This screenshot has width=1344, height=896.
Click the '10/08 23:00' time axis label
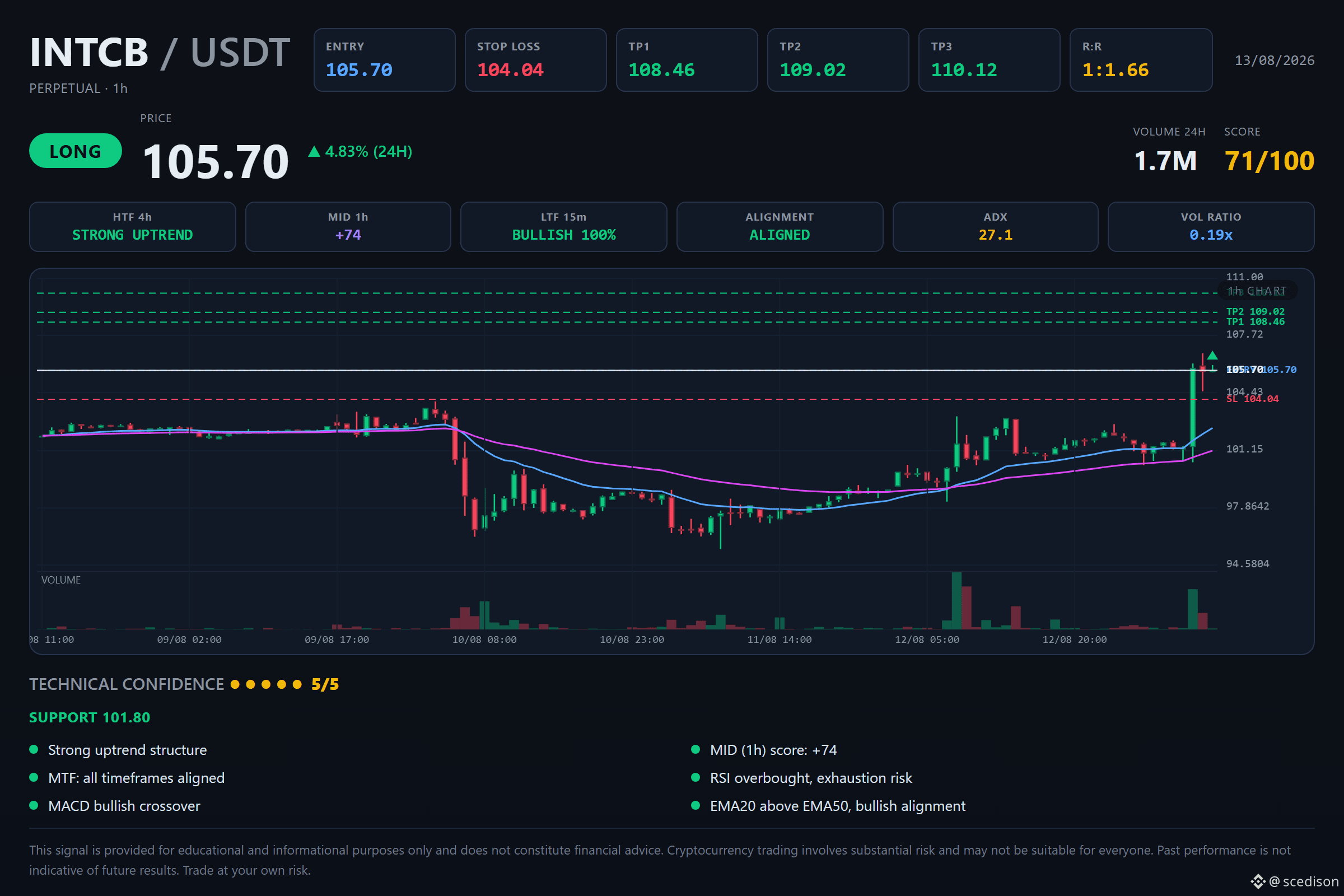(x=632, y=640)
